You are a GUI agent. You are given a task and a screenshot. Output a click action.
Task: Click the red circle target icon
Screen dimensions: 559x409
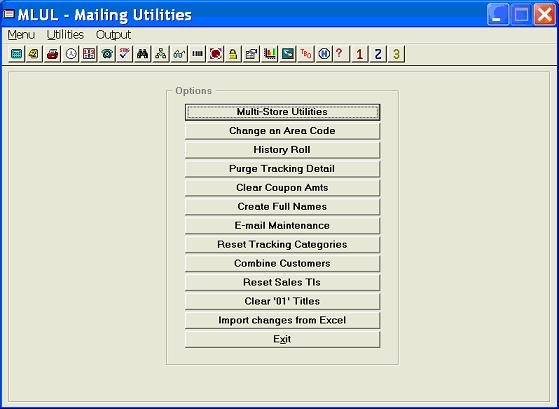(215, 54)
